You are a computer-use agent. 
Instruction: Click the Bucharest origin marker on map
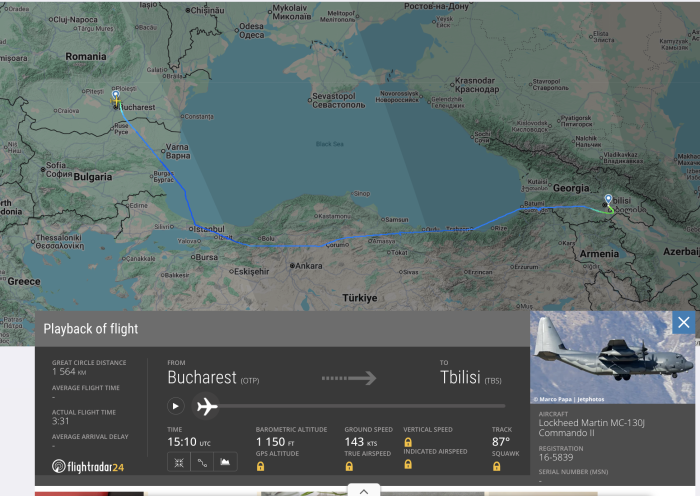coord(116,96)
